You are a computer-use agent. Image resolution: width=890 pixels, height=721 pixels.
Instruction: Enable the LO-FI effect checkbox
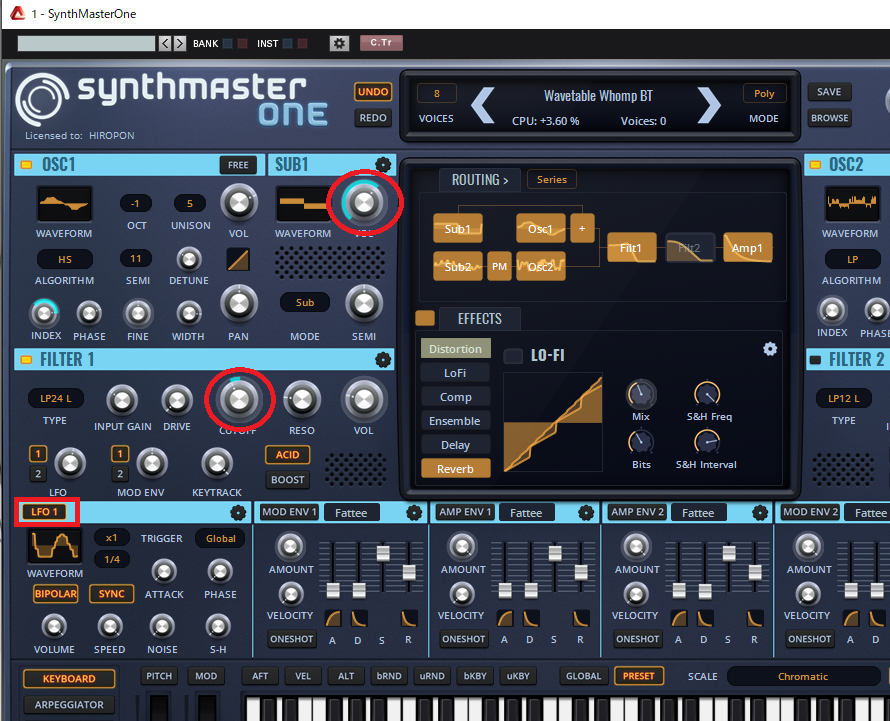click(x=513, y=356)
